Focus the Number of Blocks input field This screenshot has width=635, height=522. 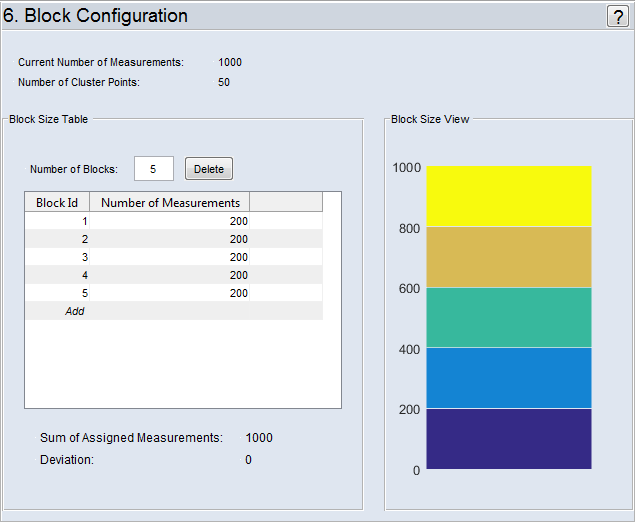click(153, 169)
